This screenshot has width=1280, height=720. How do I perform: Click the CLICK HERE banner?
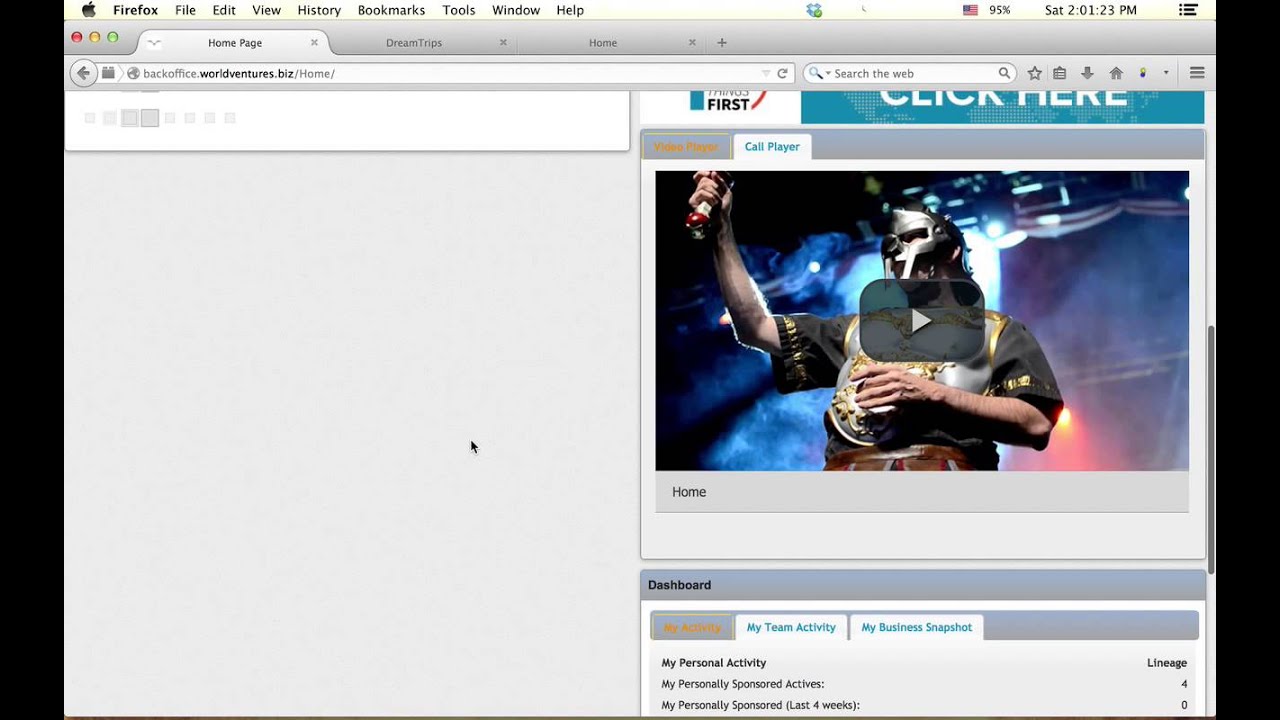[x=1002, y=107]
